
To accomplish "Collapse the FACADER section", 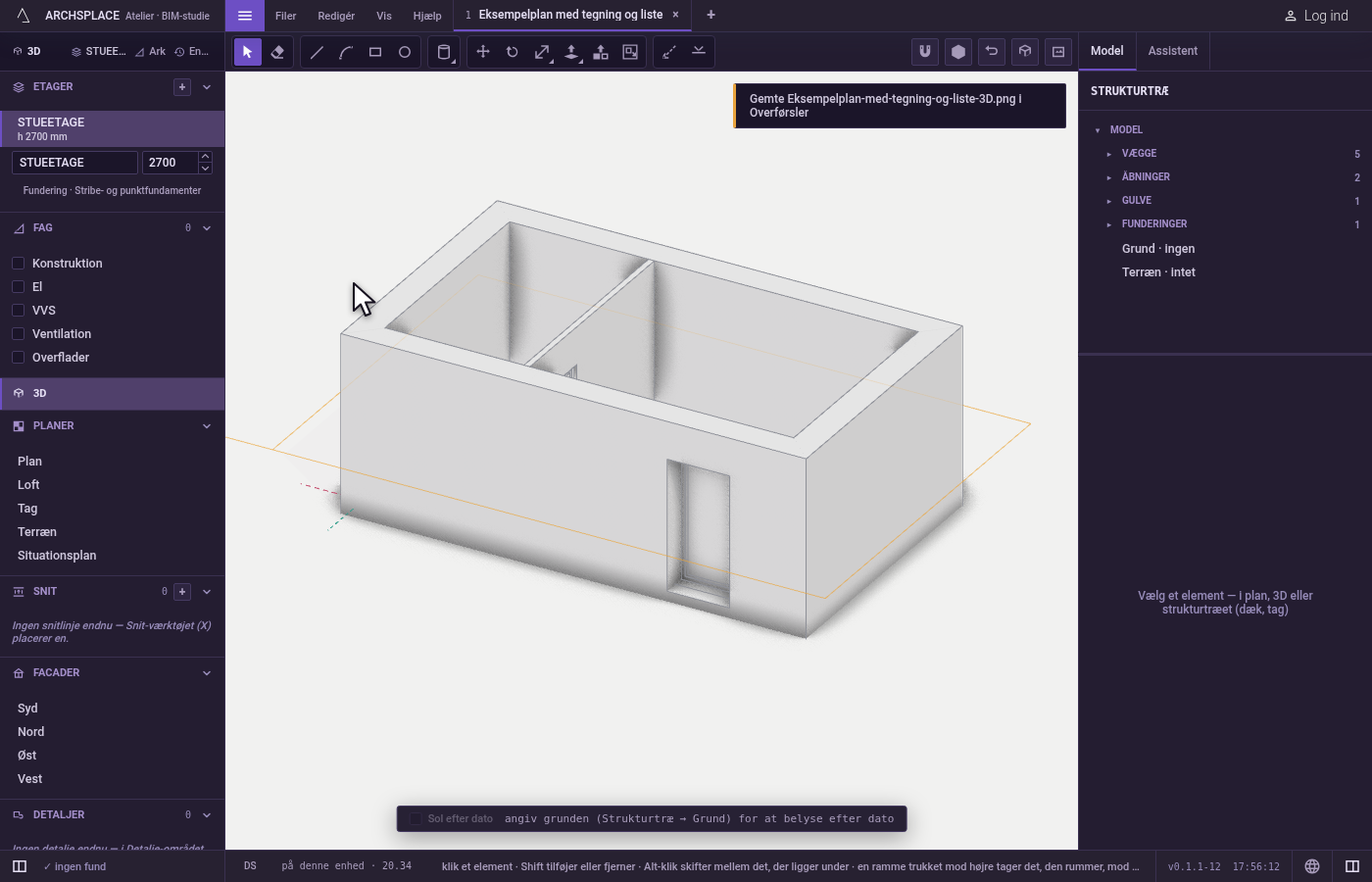I will [x=207, y=673].
